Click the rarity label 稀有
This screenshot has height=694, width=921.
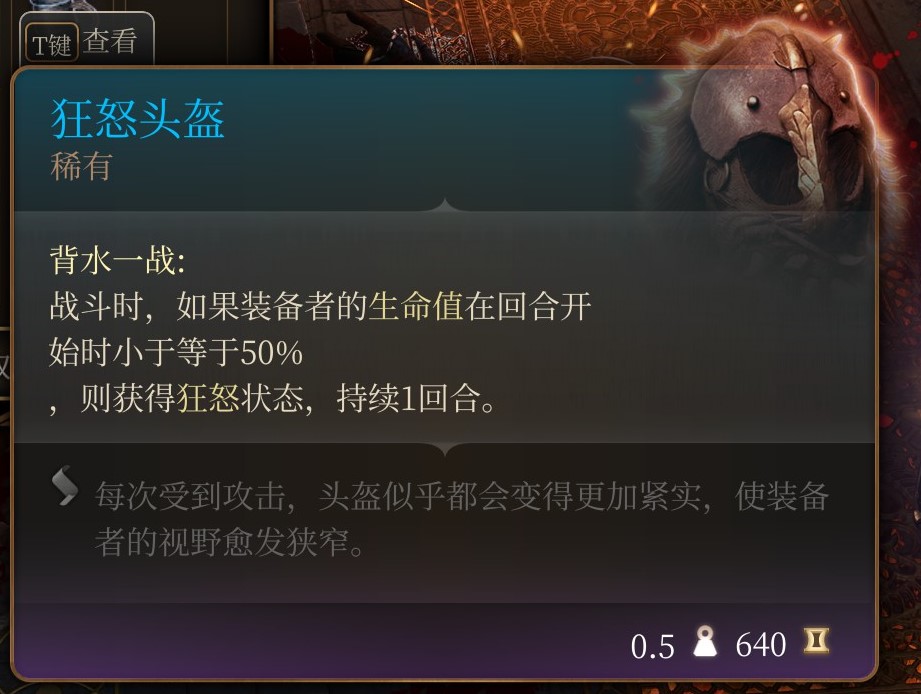point(81,166)
